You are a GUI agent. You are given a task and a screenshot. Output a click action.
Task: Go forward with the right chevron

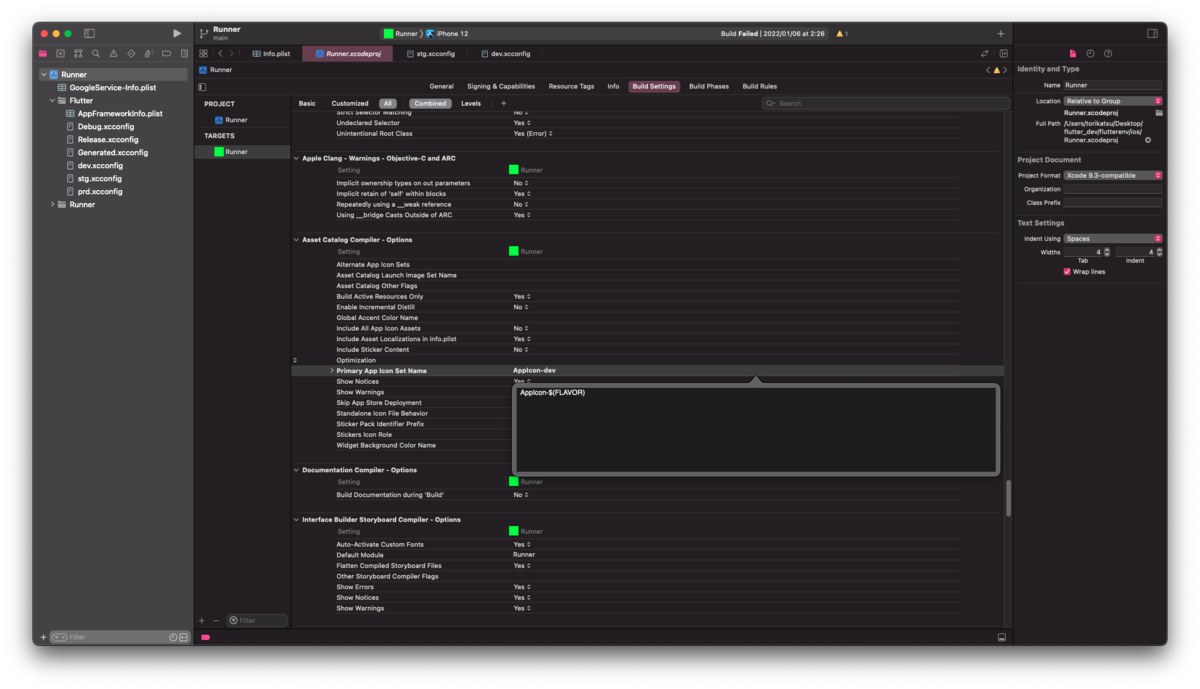click(232, 53)
